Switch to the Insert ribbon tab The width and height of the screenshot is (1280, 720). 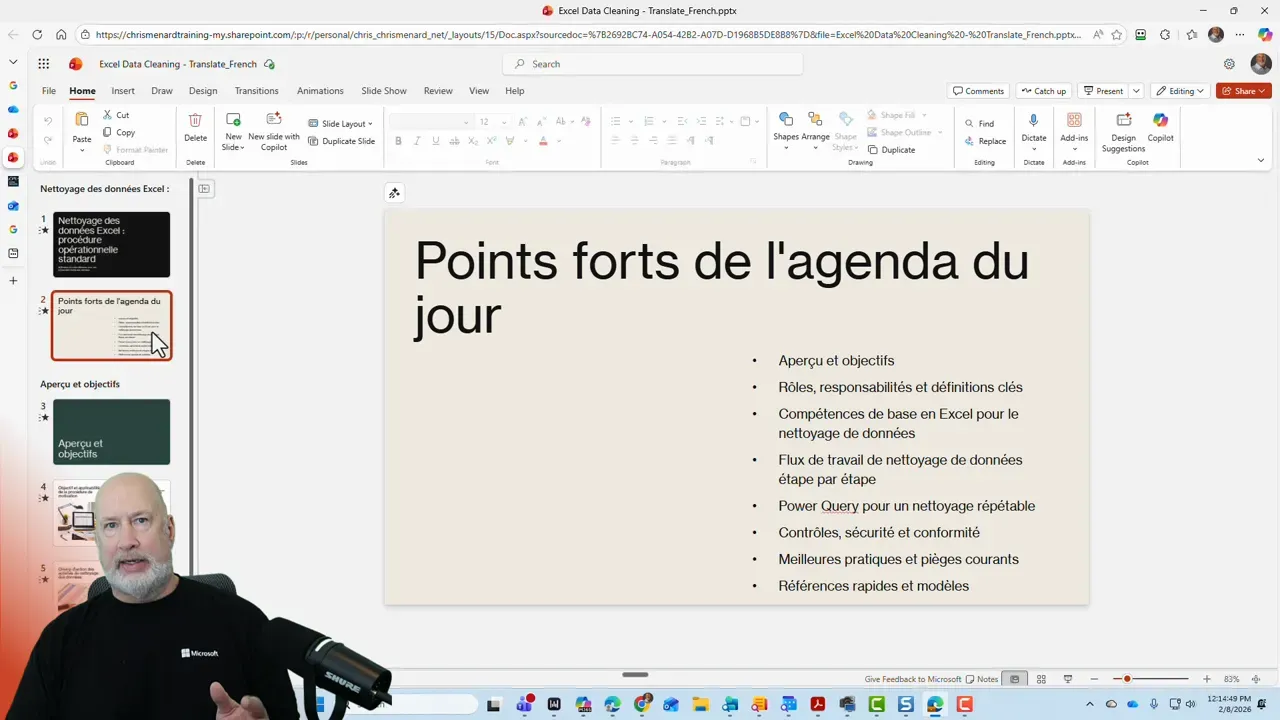(x=123, y=90)
